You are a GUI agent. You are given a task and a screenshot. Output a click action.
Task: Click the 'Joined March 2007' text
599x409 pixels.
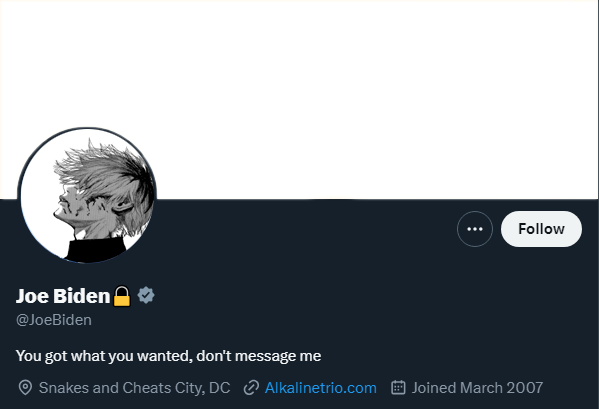pyautogui.click(x=477, y=388)
